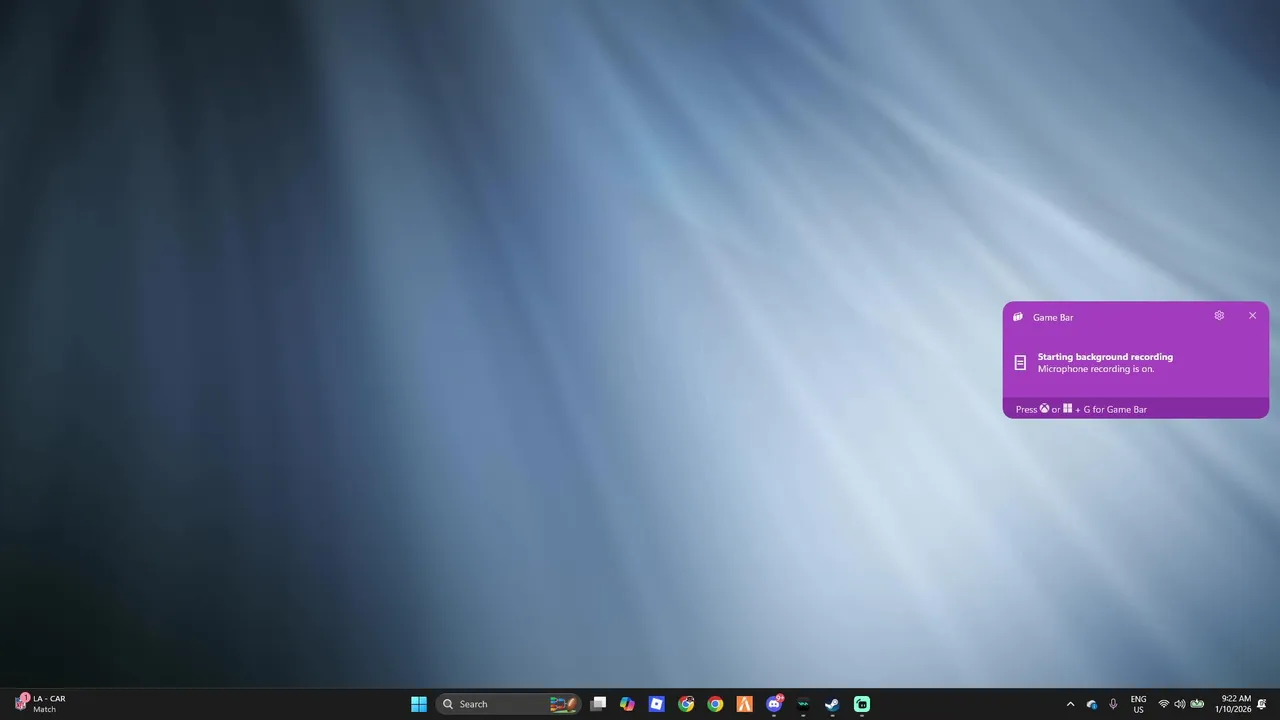This screenshot has height=720, width=1280.
Task: Open Wi-Fi network quick settings
Action: tap(1163, 704)
